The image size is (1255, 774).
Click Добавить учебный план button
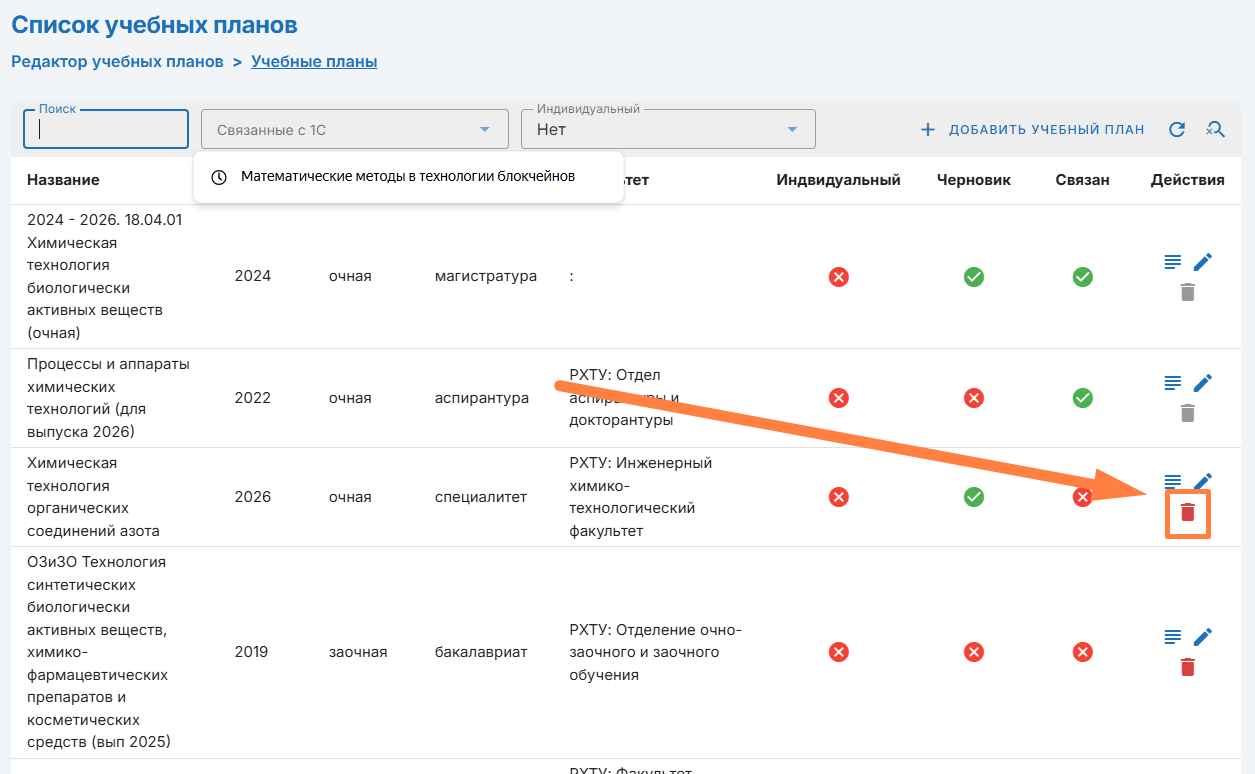[x=1032, y=129]
